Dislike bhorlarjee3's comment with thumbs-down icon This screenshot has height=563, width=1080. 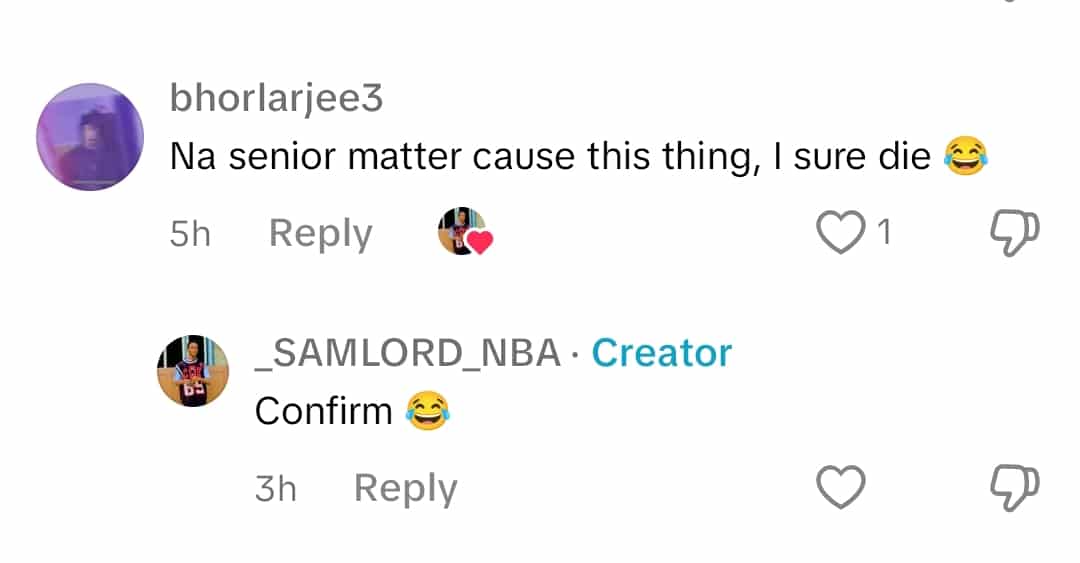(1014, 233)
